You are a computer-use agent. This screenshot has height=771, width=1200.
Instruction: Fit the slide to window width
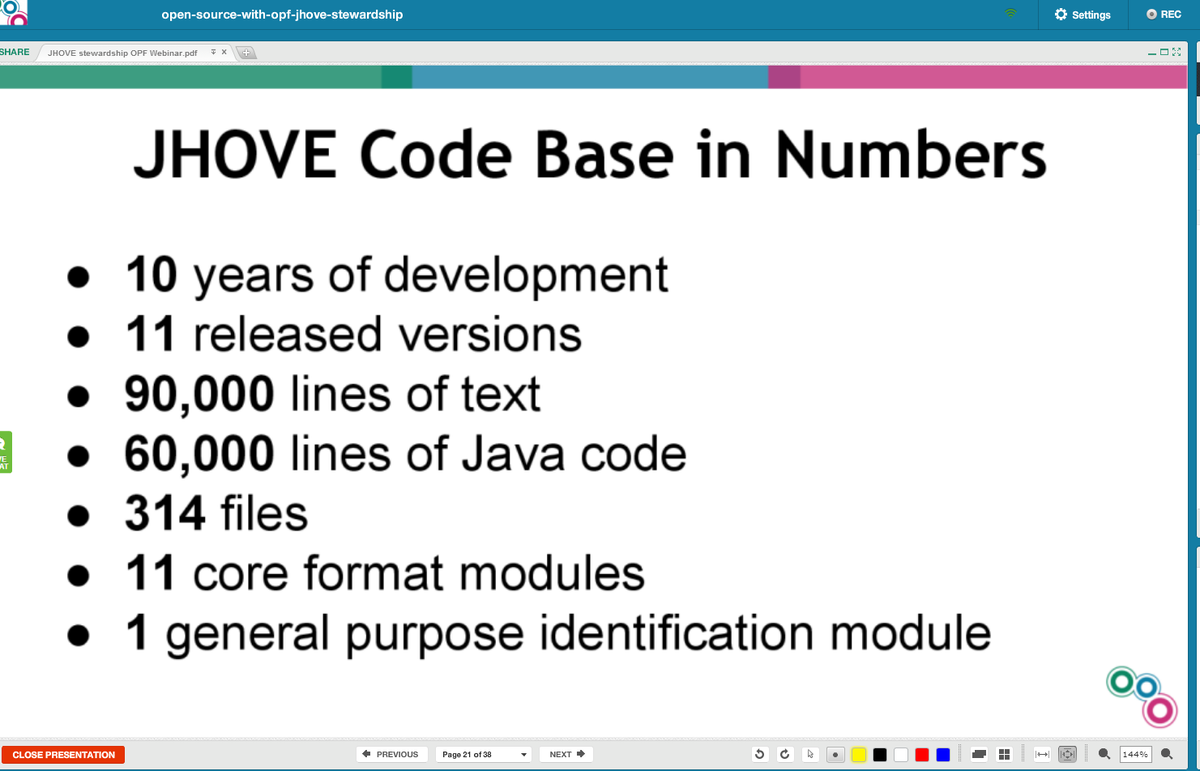(1044, 754)
